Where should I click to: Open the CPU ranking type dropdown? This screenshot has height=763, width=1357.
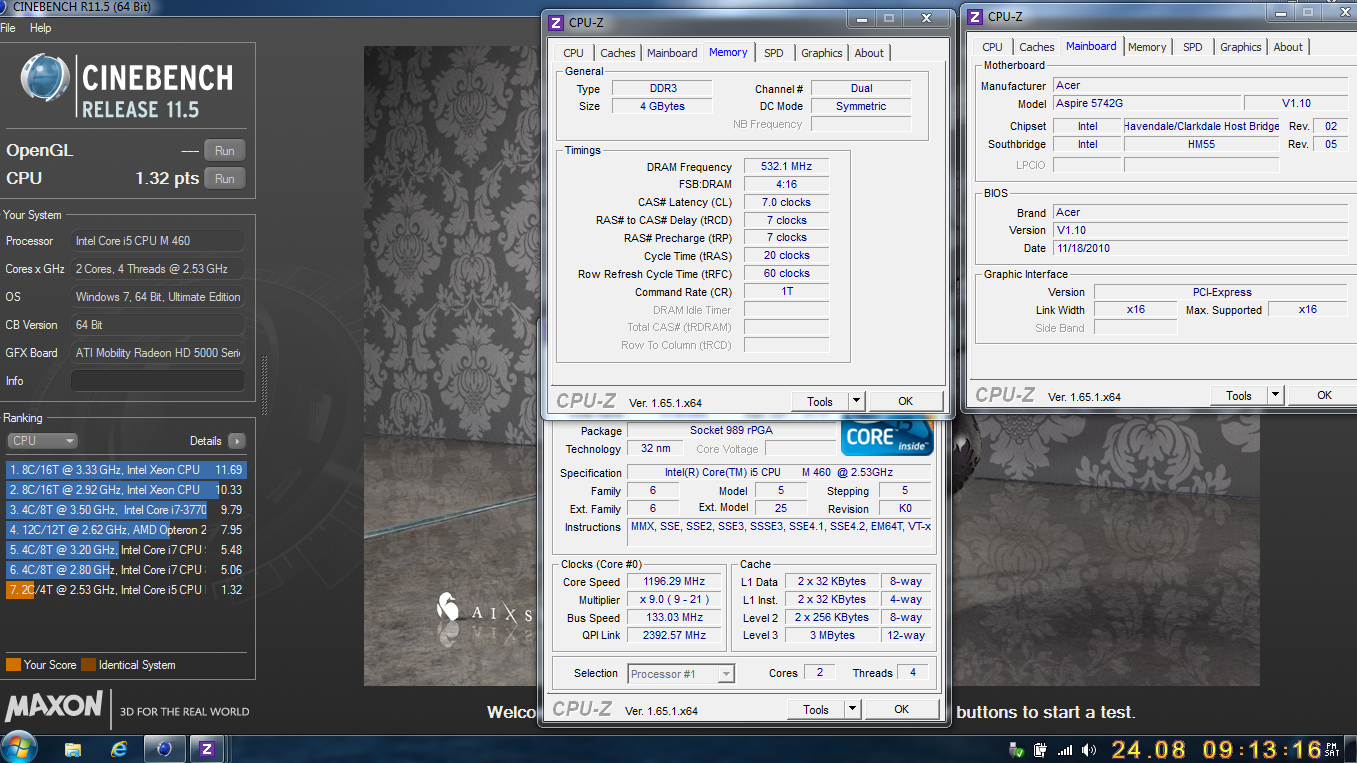pos(42,441)
